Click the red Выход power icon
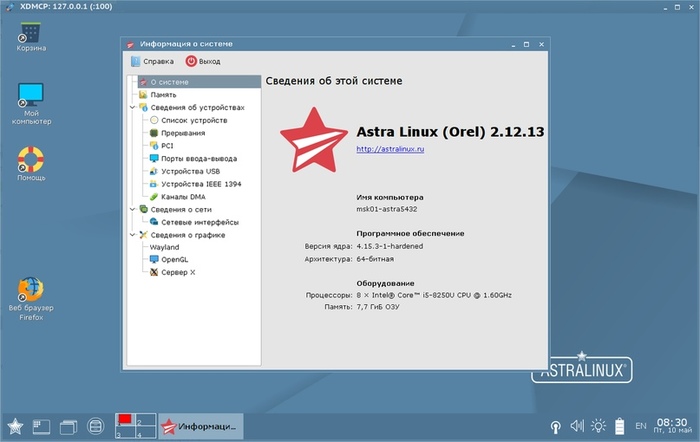This screenshot has height=442, width=700. click(191, 61)
